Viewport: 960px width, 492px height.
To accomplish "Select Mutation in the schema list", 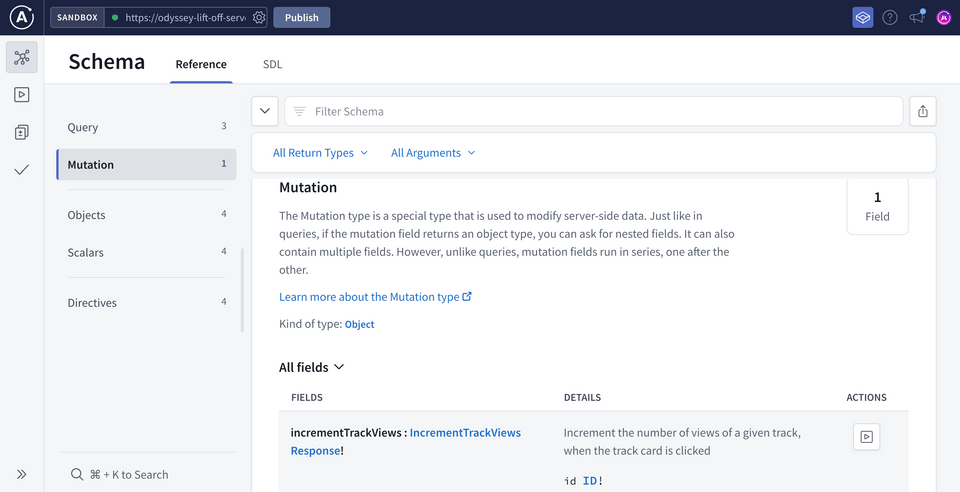I will coord(146,165).
